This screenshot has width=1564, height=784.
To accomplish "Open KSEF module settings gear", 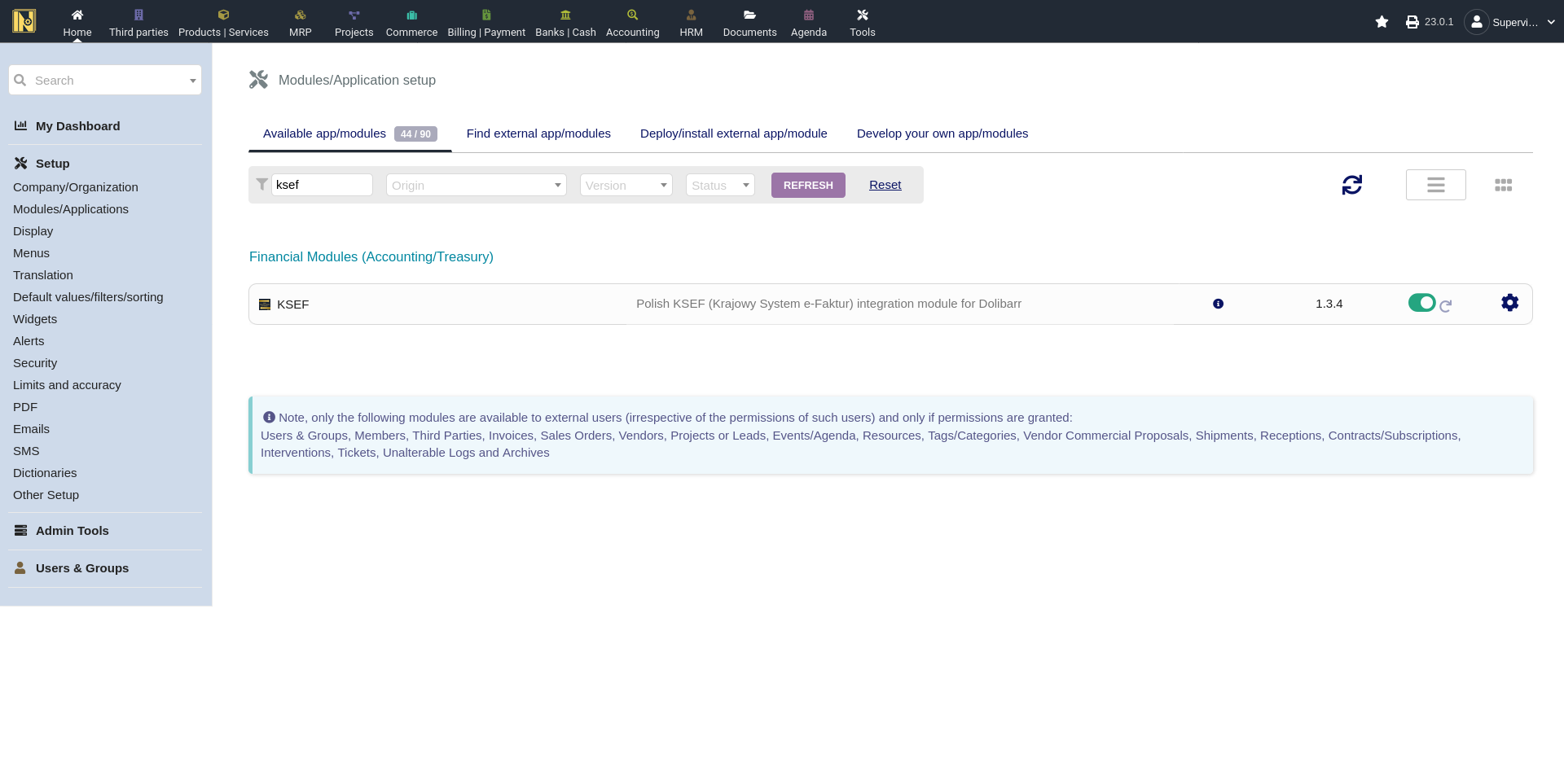I will (1509, 303).
